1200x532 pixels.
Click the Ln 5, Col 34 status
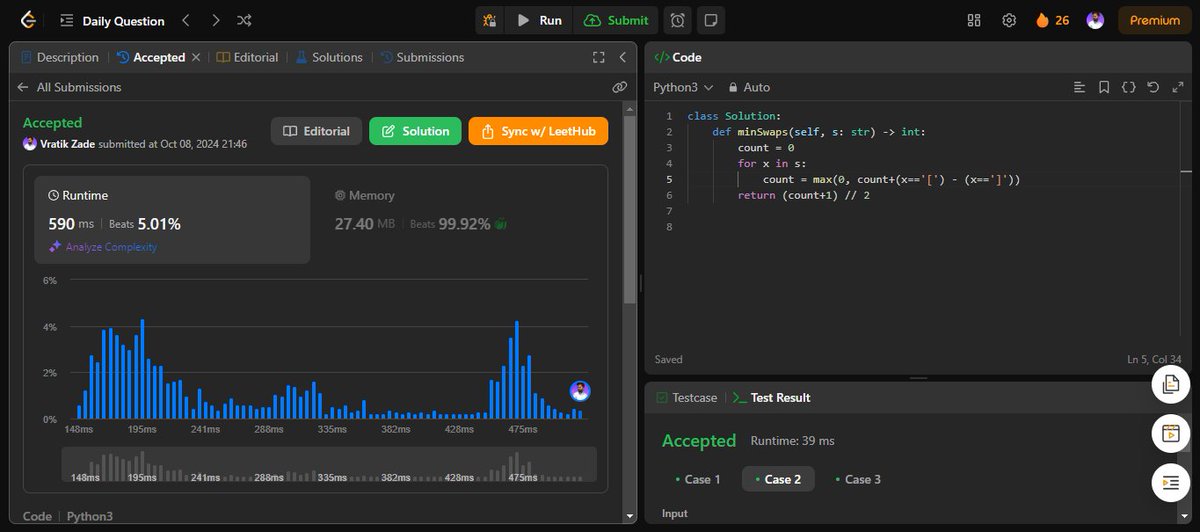1156,359
